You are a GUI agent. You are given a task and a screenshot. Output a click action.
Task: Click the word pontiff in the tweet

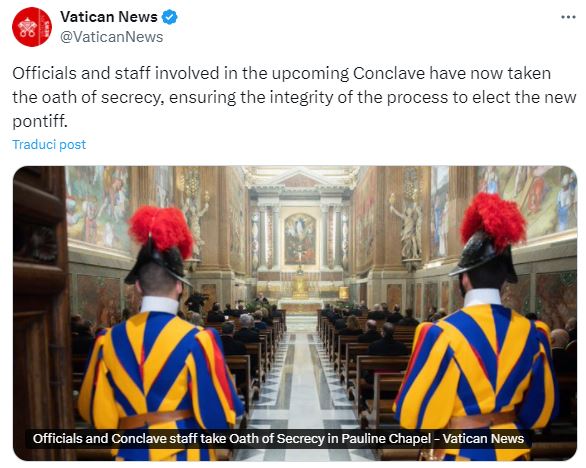tap(38, 121)
